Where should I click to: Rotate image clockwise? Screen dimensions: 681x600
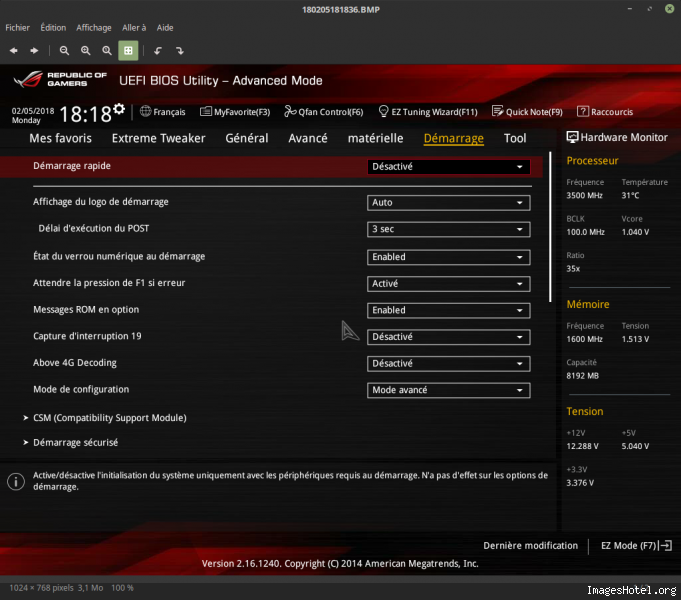point(179,51)
